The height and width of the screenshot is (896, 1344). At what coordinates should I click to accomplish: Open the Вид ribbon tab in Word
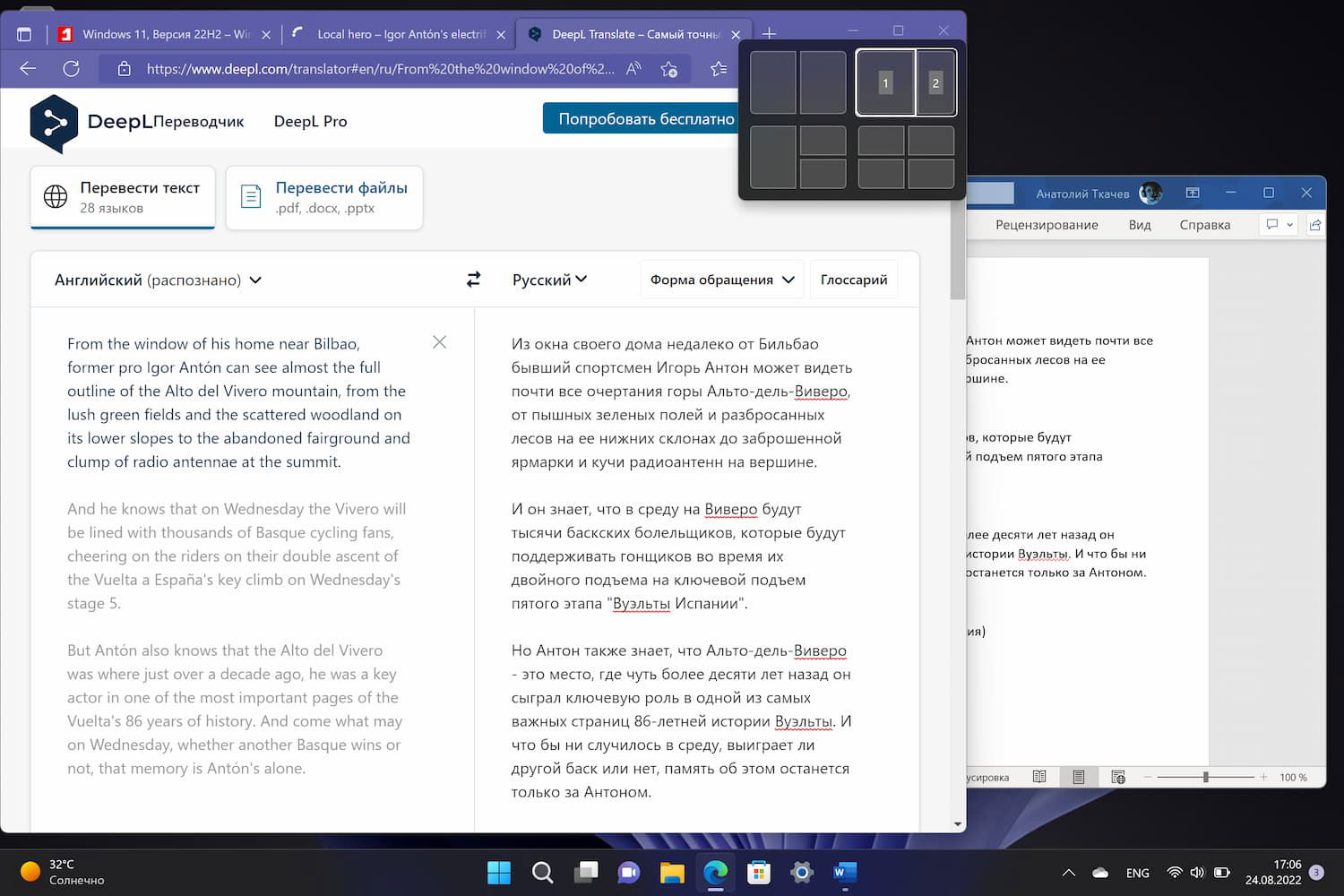(x=1140, y=225)
